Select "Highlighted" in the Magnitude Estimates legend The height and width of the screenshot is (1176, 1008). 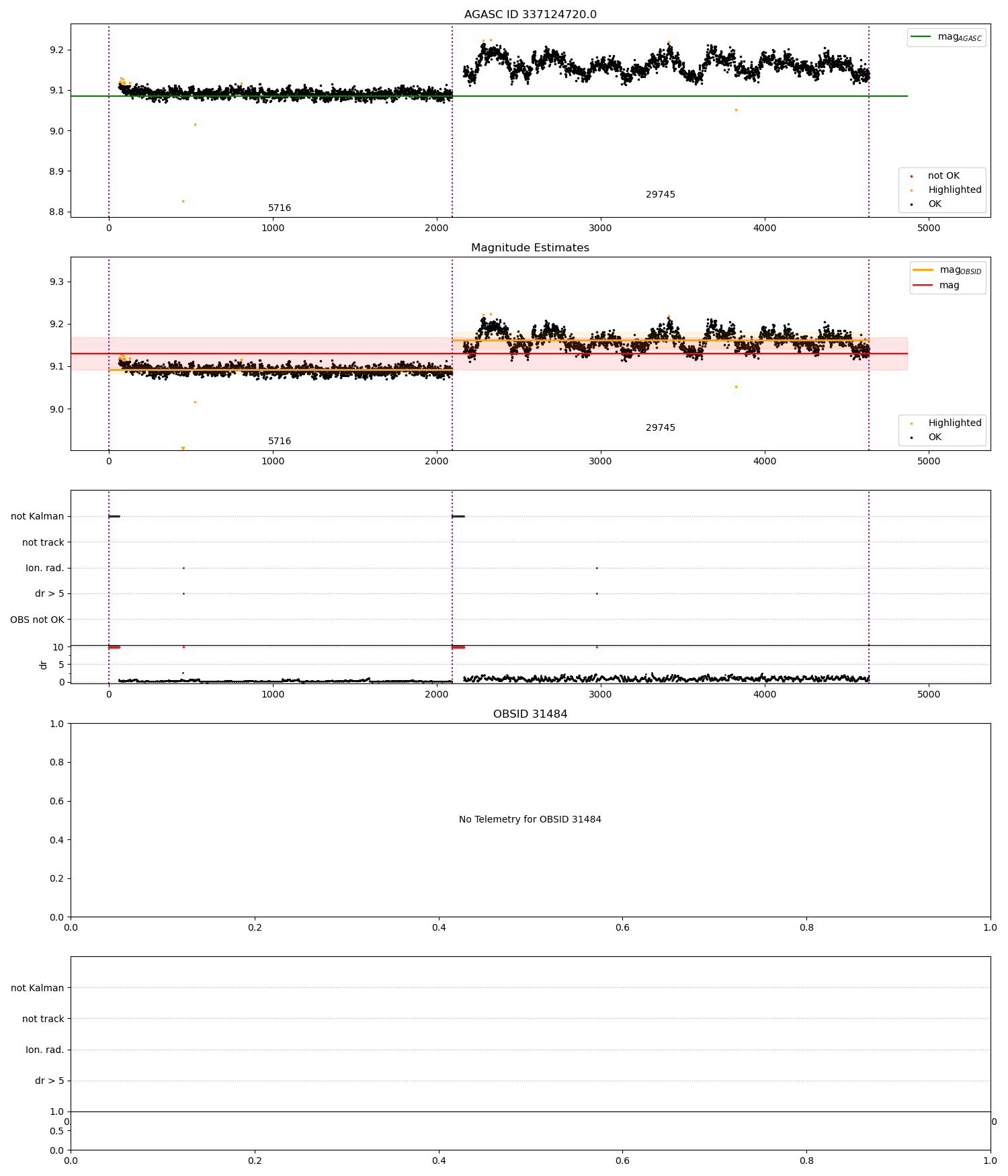(x=955, y=423)
